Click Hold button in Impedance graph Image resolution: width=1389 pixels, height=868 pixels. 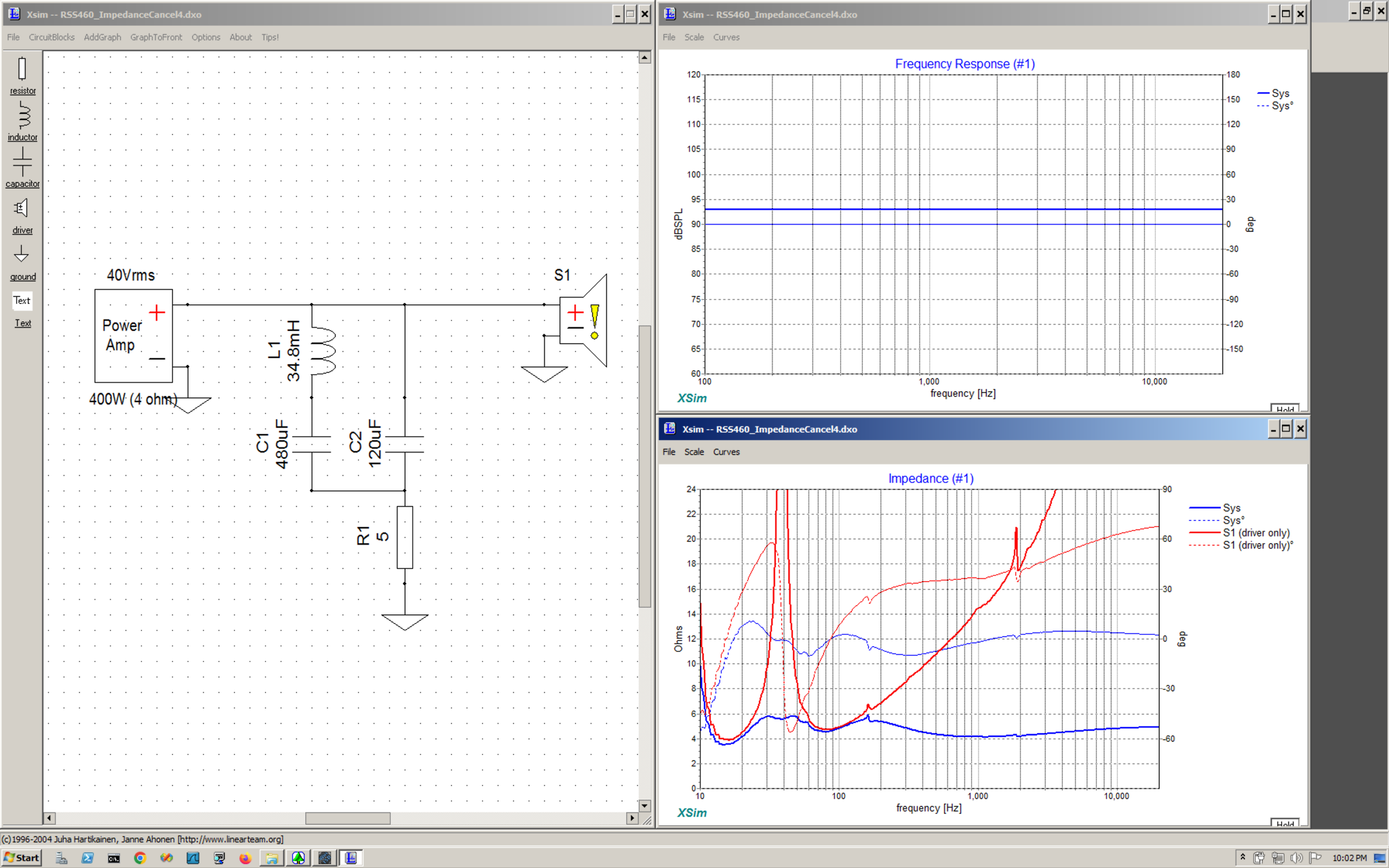[1285, 823]
